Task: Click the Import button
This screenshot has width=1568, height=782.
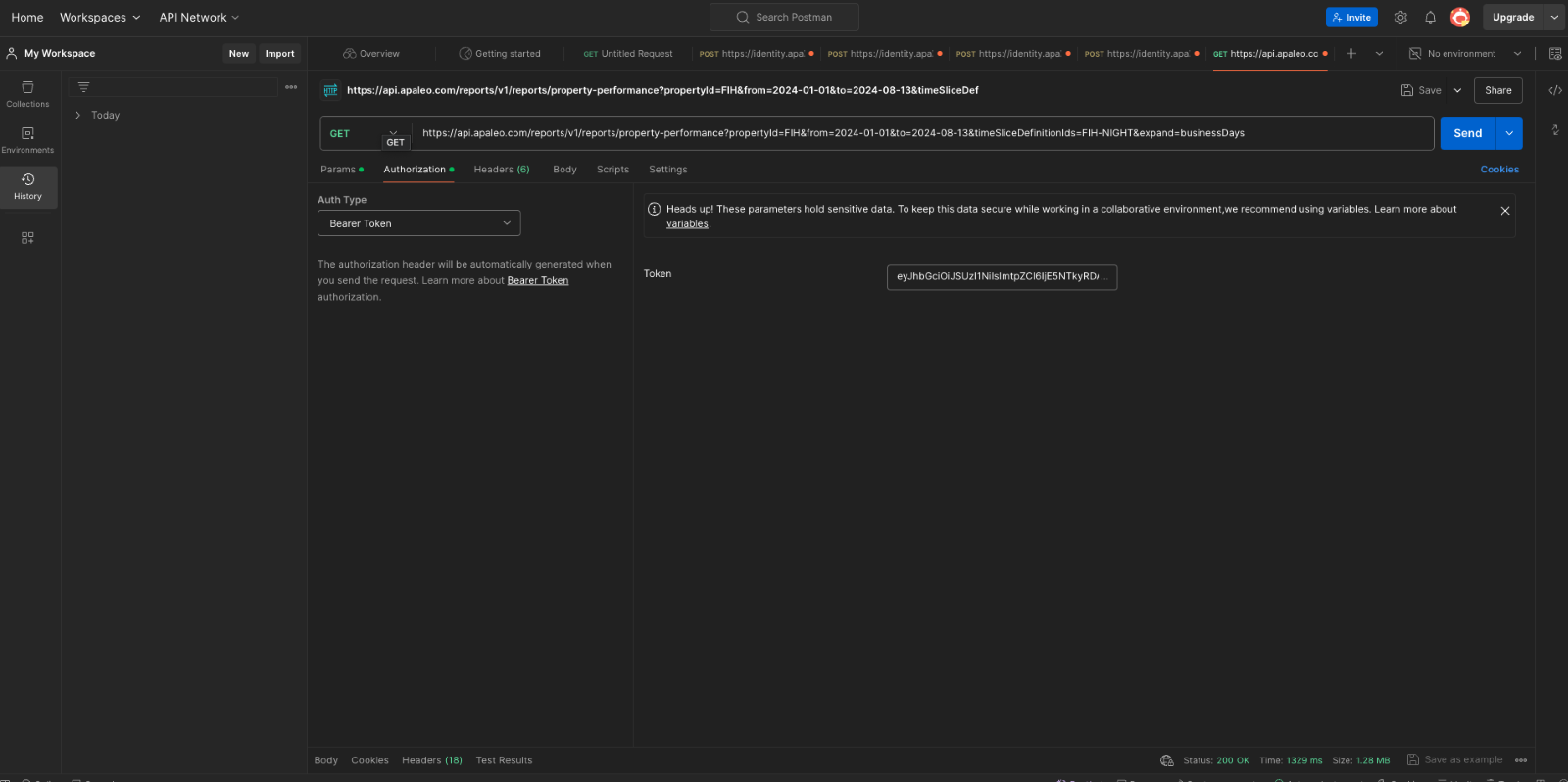Action: (279, 54)
